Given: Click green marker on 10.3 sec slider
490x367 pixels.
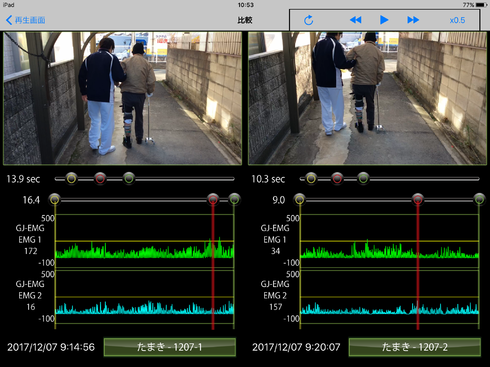Looking at the screenshot, I should click(x=363, y=179).
